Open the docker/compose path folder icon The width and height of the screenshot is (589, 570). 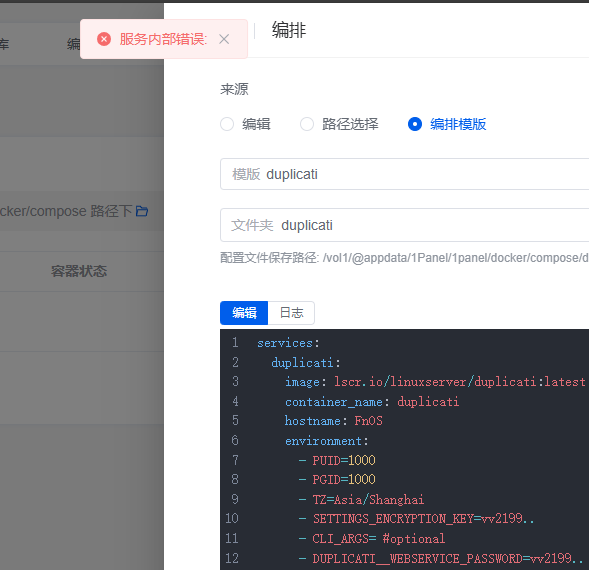142,211
